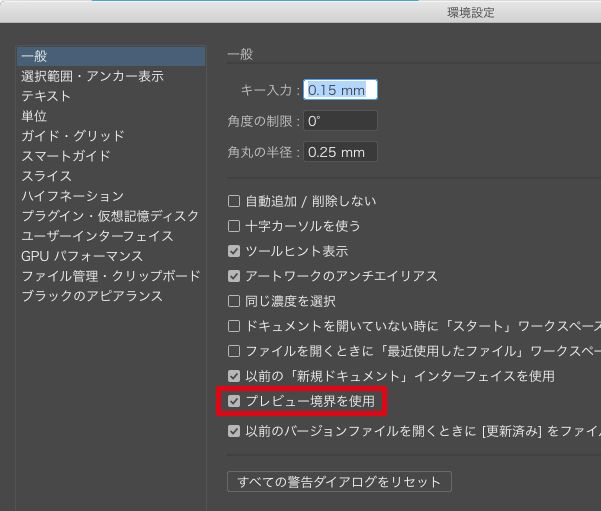Open ブラックのアピアランス preferences
The width and height of the screenshot is (601, 511).
point(92,296)
